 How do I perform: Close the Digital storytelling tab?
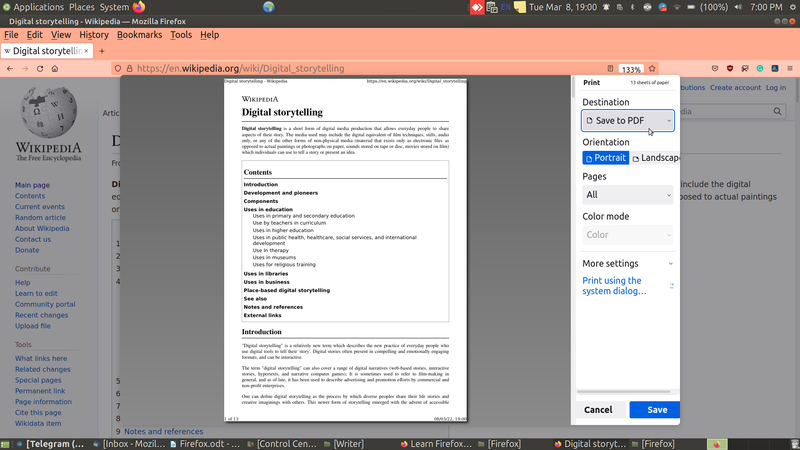[x=86, y=51]
